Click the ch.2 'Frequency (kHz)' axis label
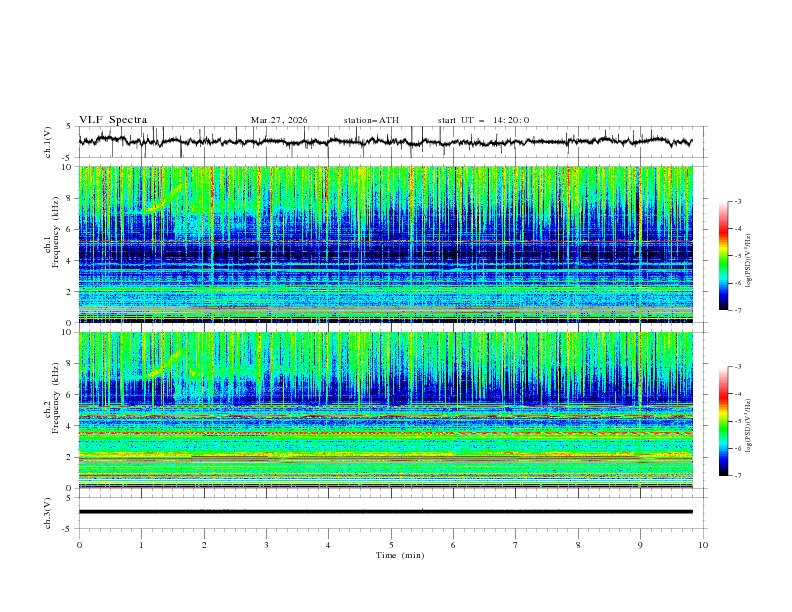Screen dimensions: 792x612 [x=55, y=397]
